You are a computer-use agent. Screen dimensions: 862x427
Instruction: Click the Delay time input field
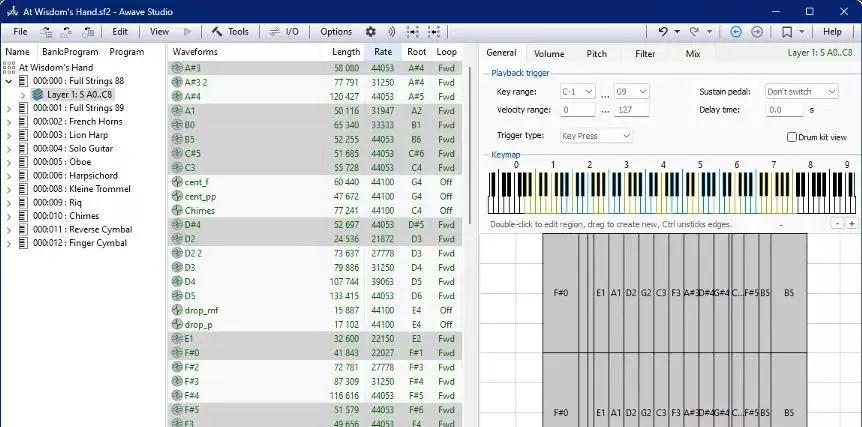click(x=784, y=110)
